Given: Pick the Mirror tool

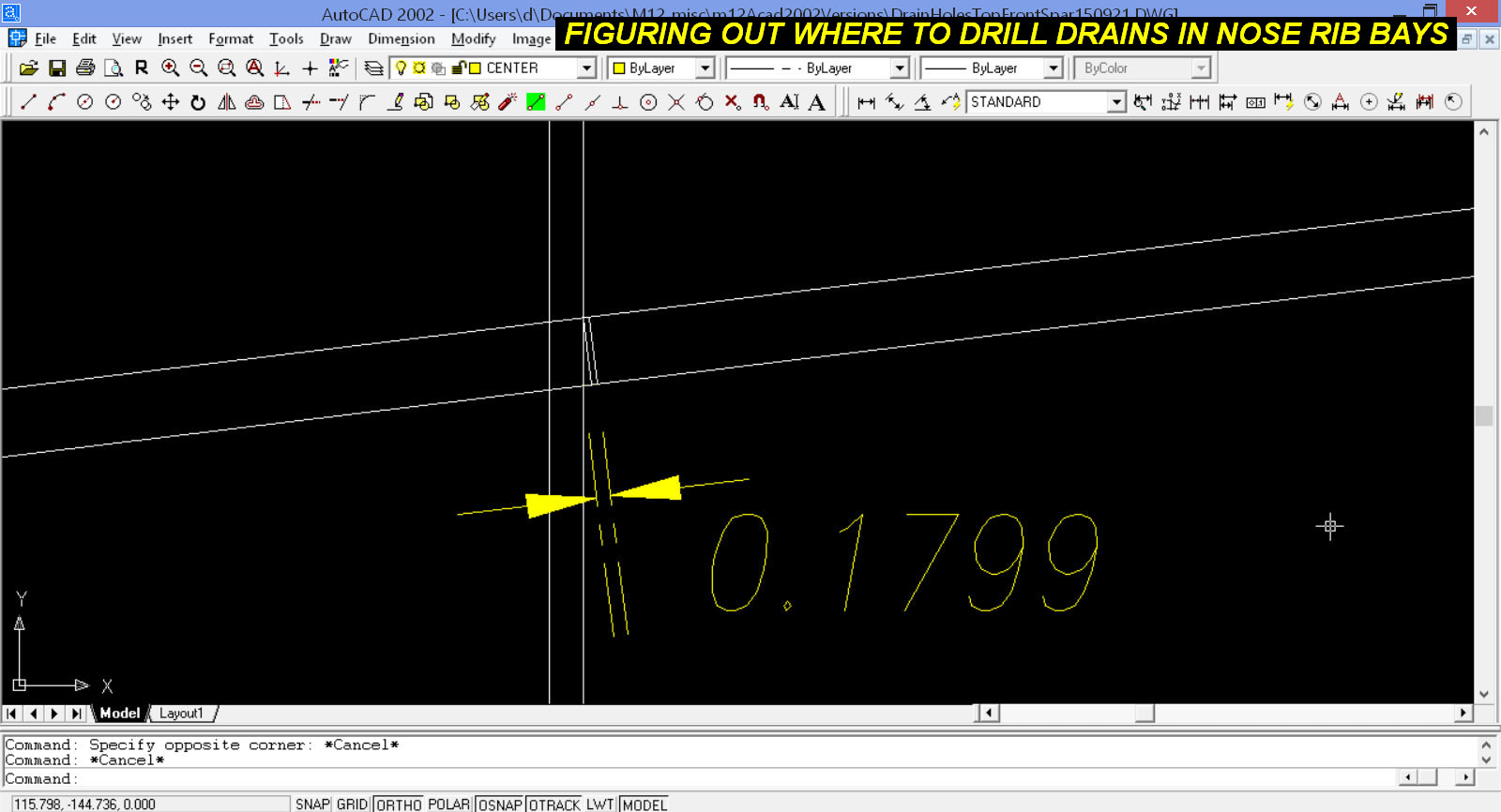Looking at the screenshot, I should [226, 102].
